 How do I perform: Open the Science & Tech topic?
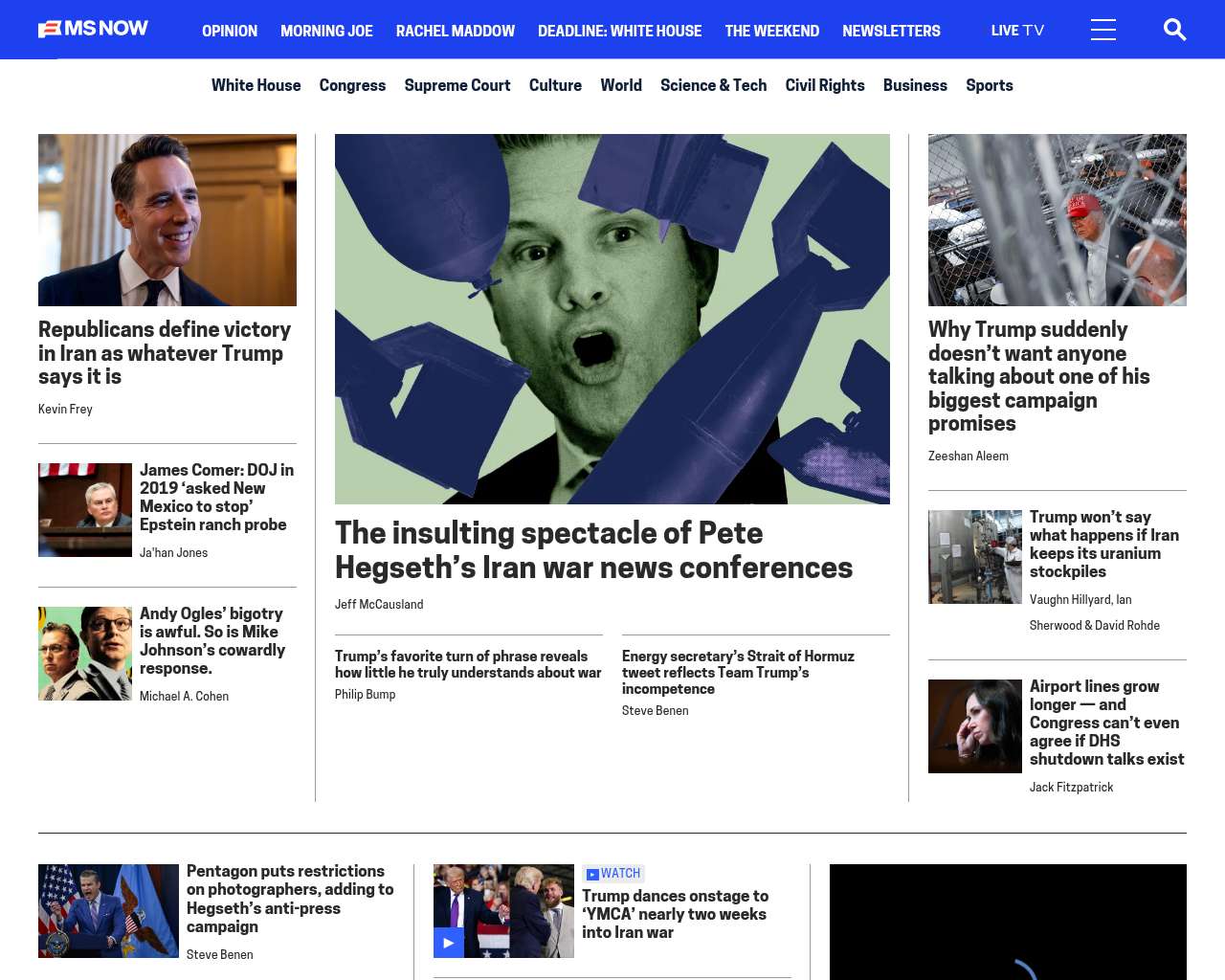(713, 85)
